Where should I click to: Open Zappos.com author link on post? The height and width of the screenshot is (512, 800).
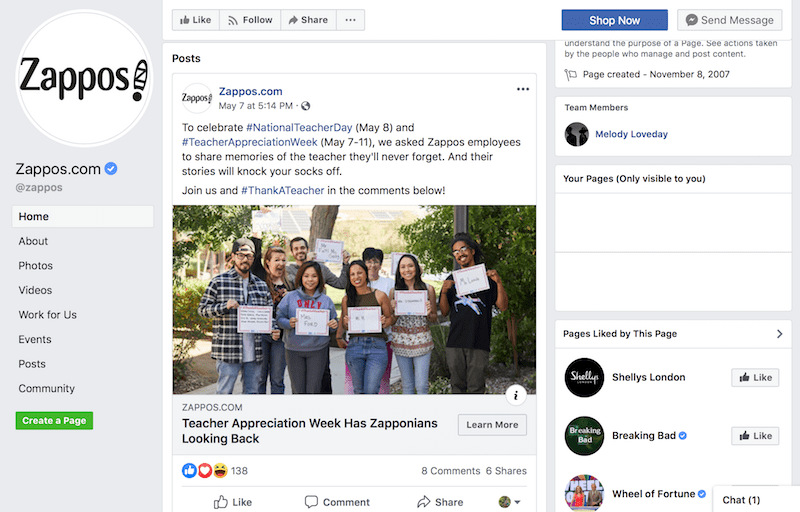[x=251, y=91]
